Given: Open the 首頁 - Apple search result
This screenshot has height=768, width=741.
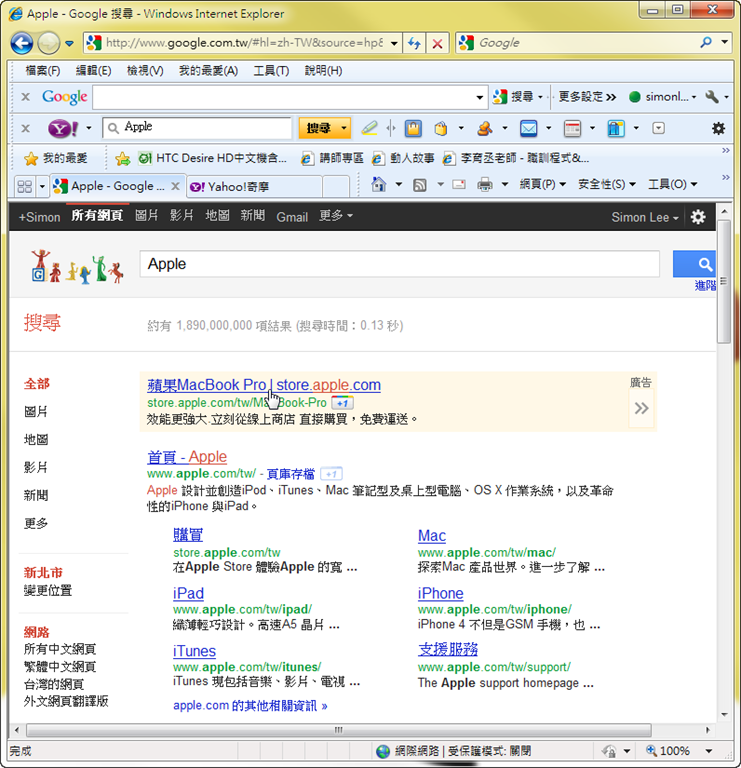Looking at the screenshot, I should [187, 457].
